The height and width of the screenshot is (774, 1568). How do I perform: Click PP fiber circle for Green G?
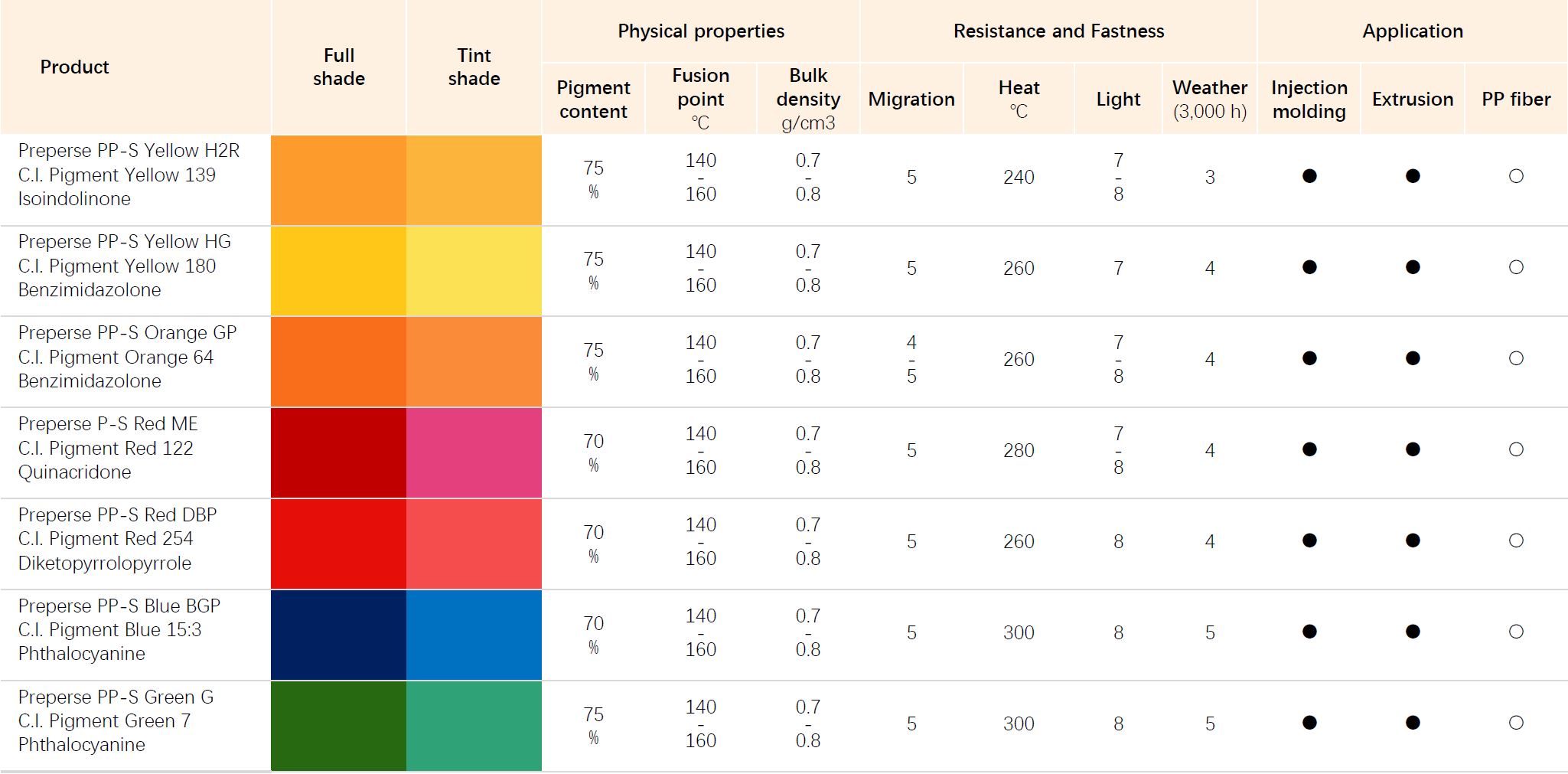pyautogui.click(x=1516, y=723)
